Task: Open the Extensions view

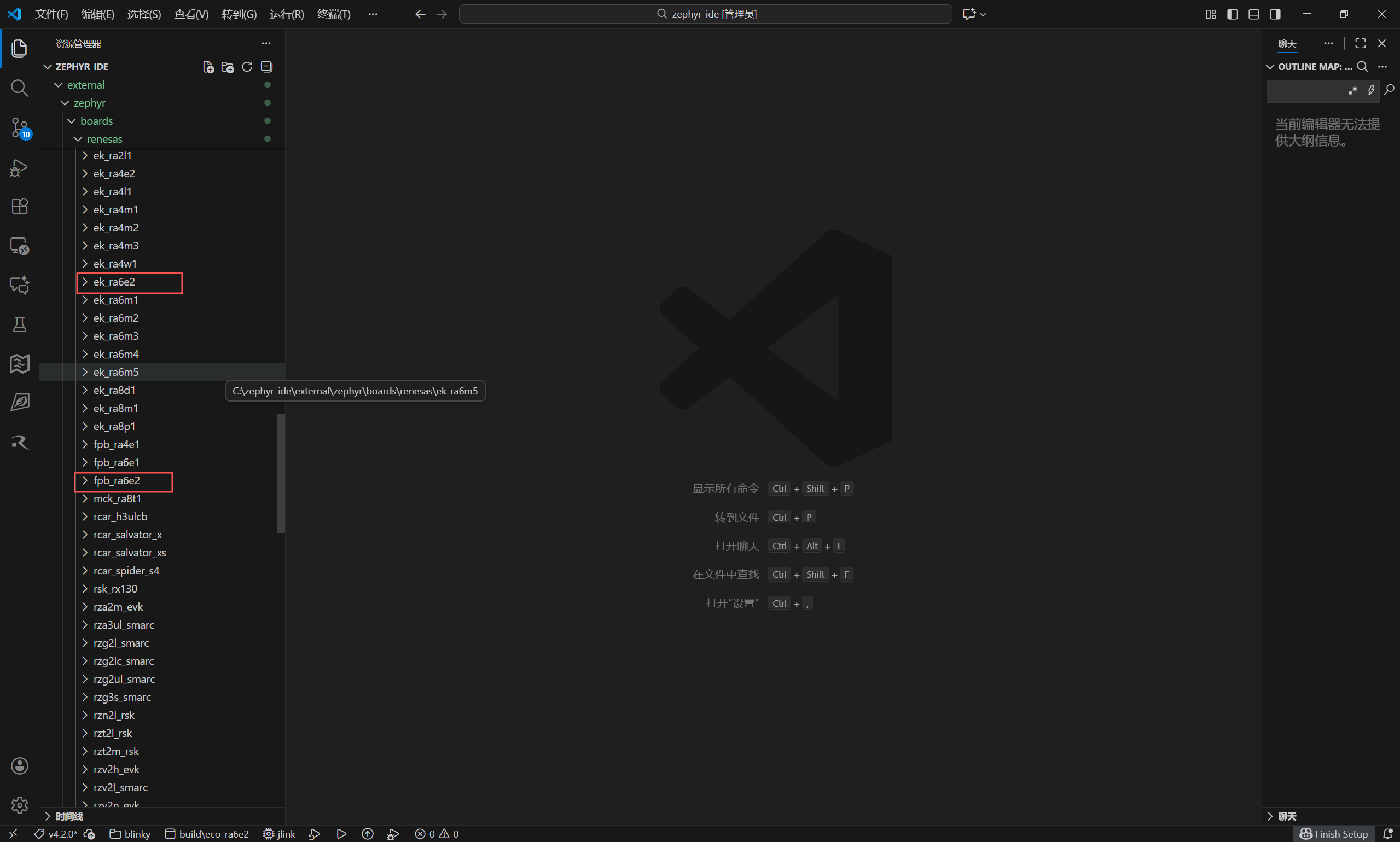Action: coord(19,206)
